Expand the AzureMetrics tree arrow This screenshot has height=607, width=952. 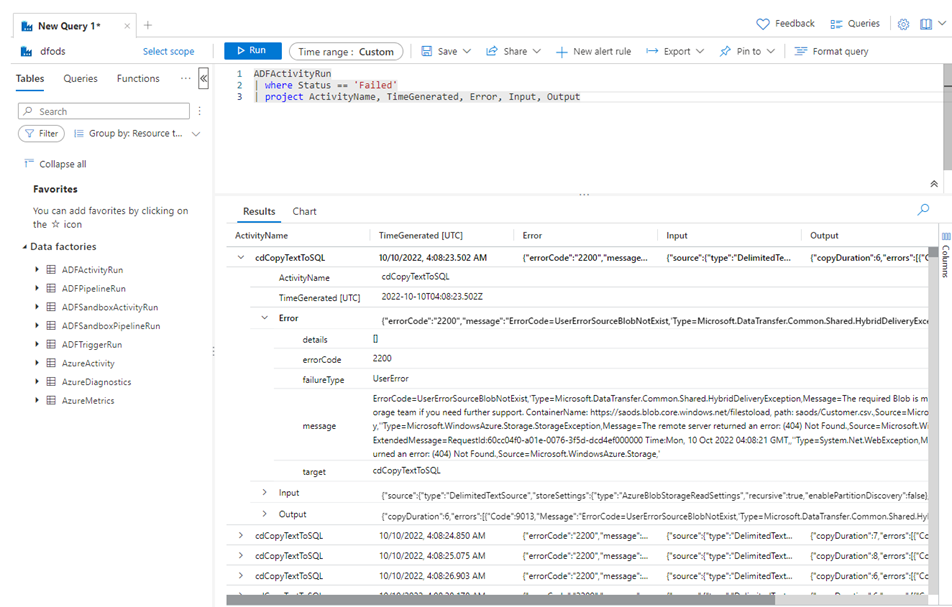coord(37,401)
